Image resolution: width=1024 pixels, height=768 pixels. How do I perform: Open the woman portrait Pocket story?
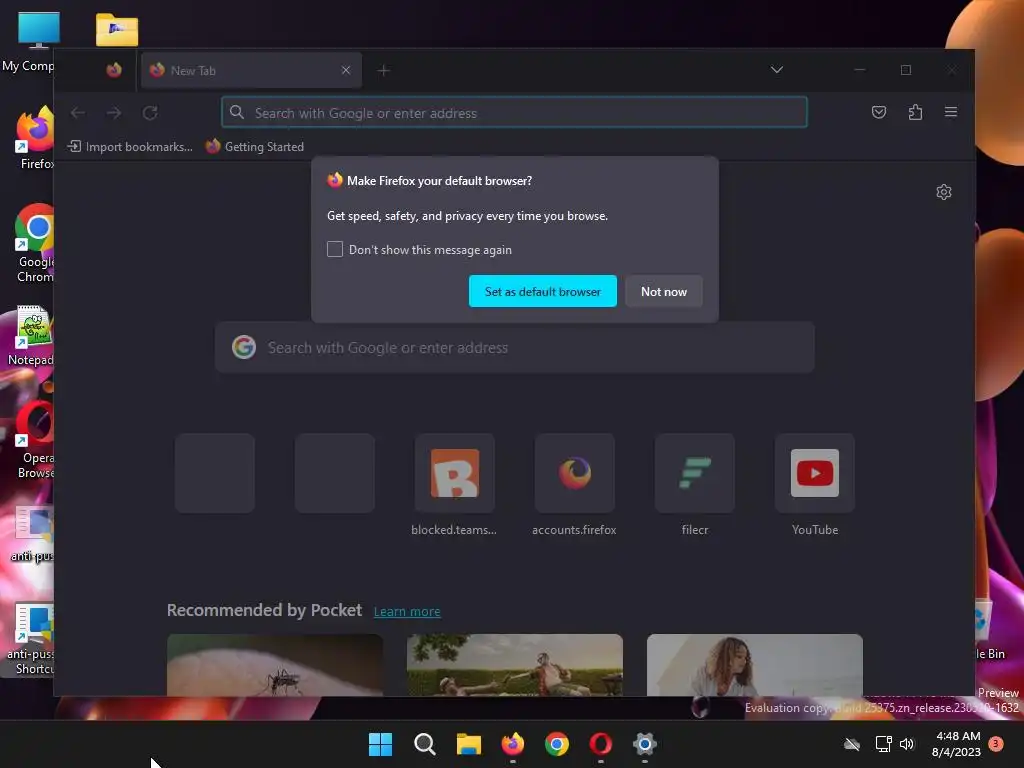755,665
